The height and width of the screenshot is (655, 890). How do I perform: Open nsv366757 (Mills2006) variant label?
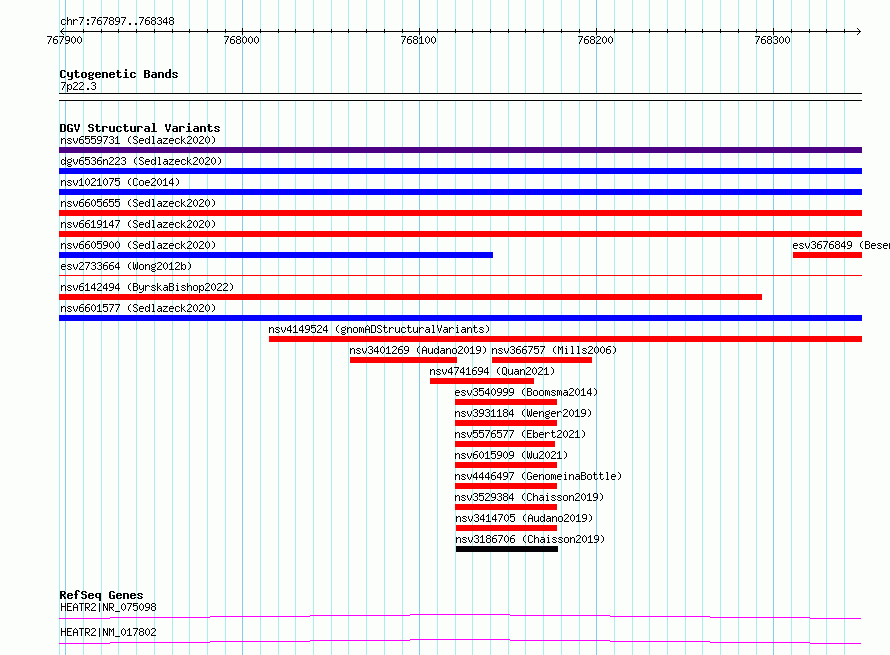tap(554, 350)
